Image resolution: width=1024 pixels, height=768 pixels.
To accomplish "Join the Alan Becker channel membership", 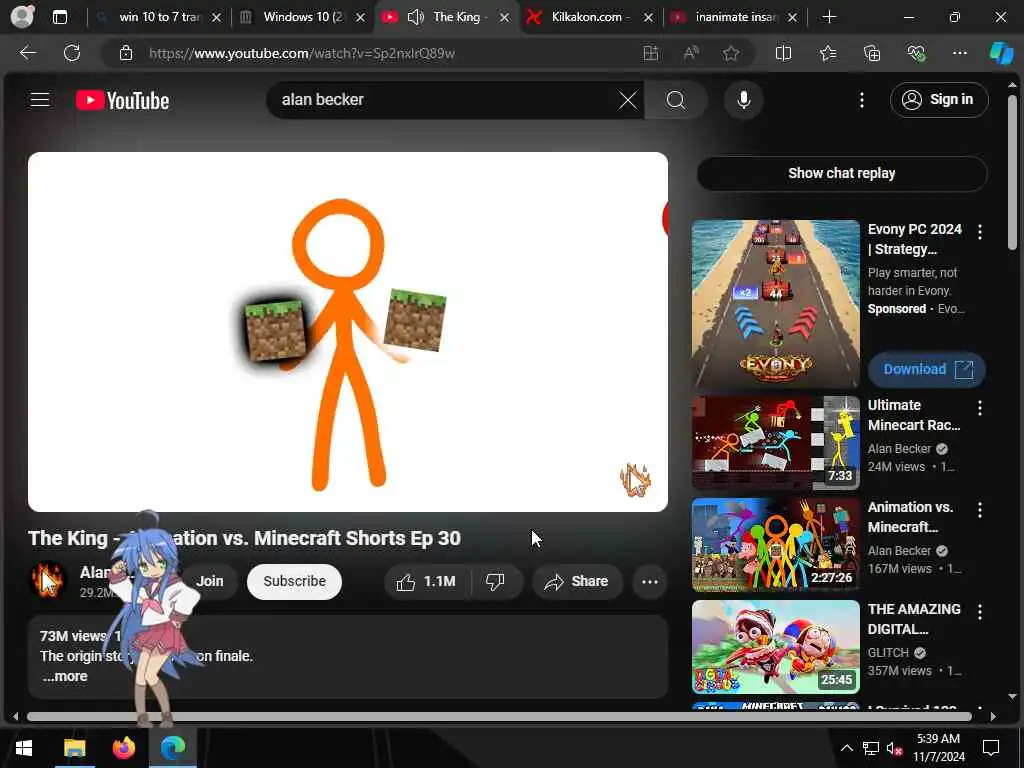I will [209, 581].
